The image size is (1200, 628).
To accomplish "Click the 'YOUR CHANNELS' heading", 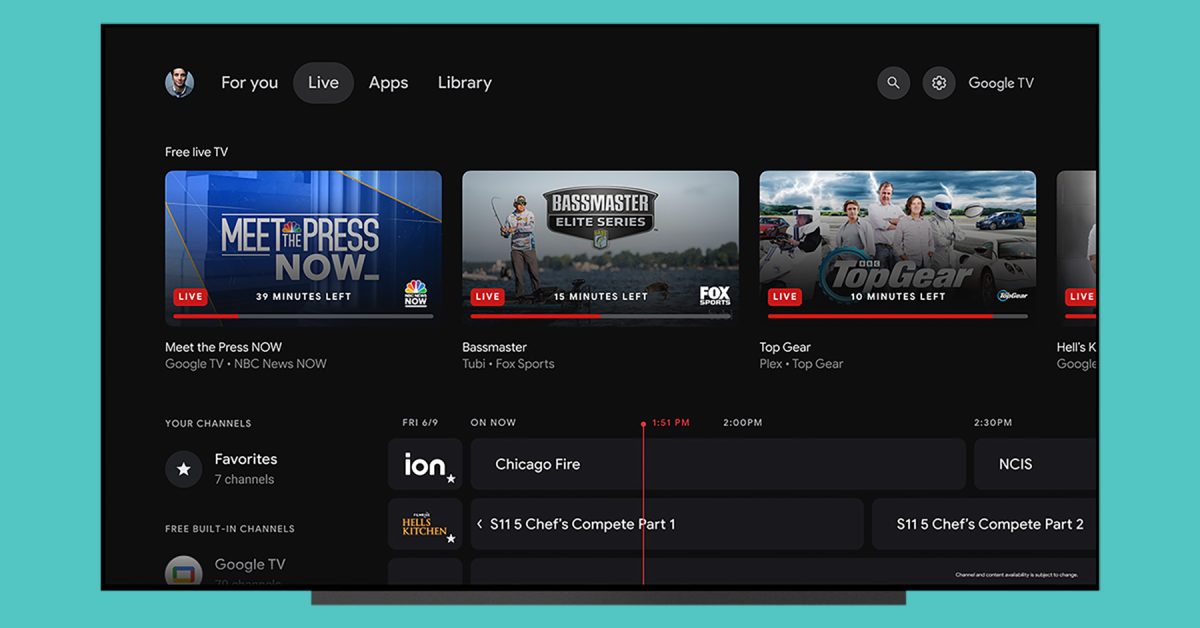I will tap(208, 424).
